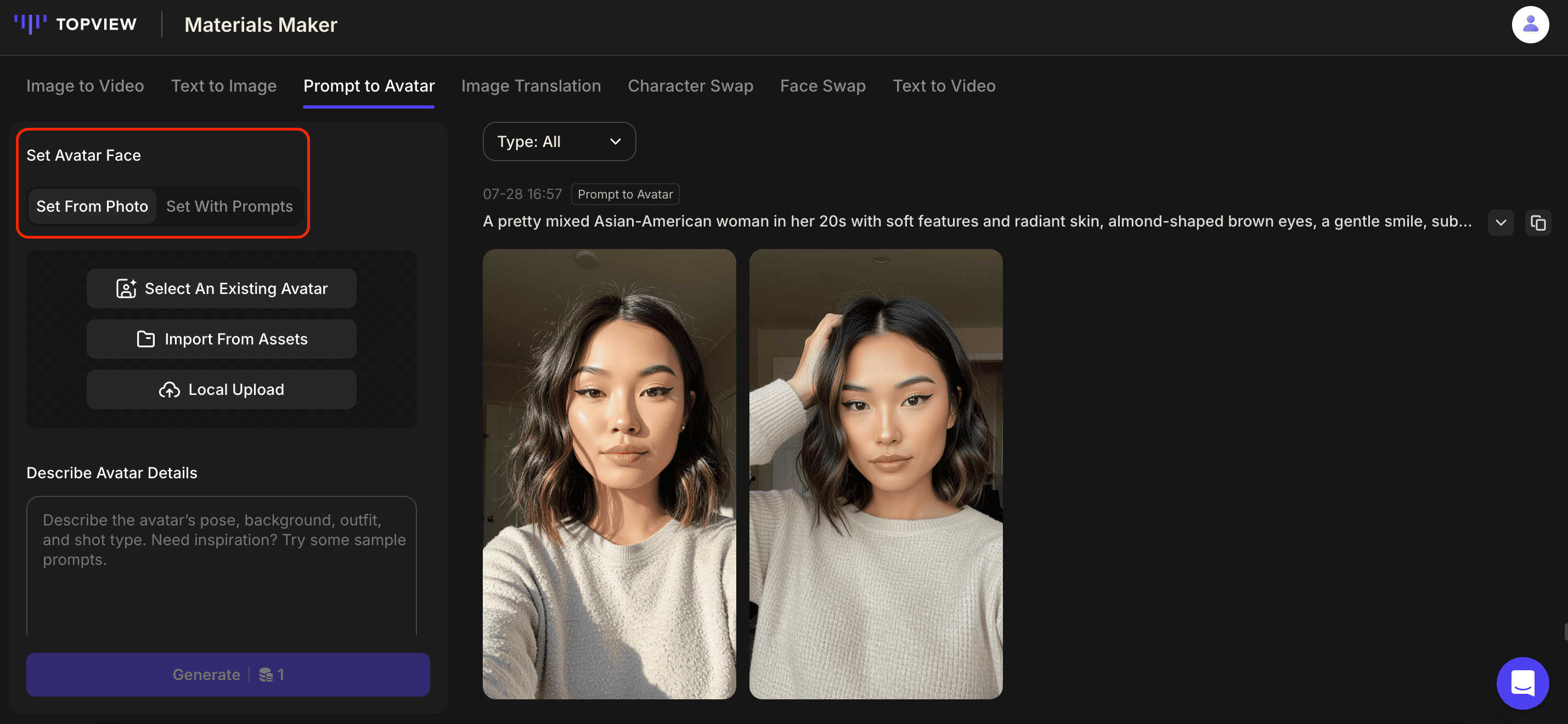1568x724 pixels.
Task: Open the Image Translation tab
Action: point(531,86)
